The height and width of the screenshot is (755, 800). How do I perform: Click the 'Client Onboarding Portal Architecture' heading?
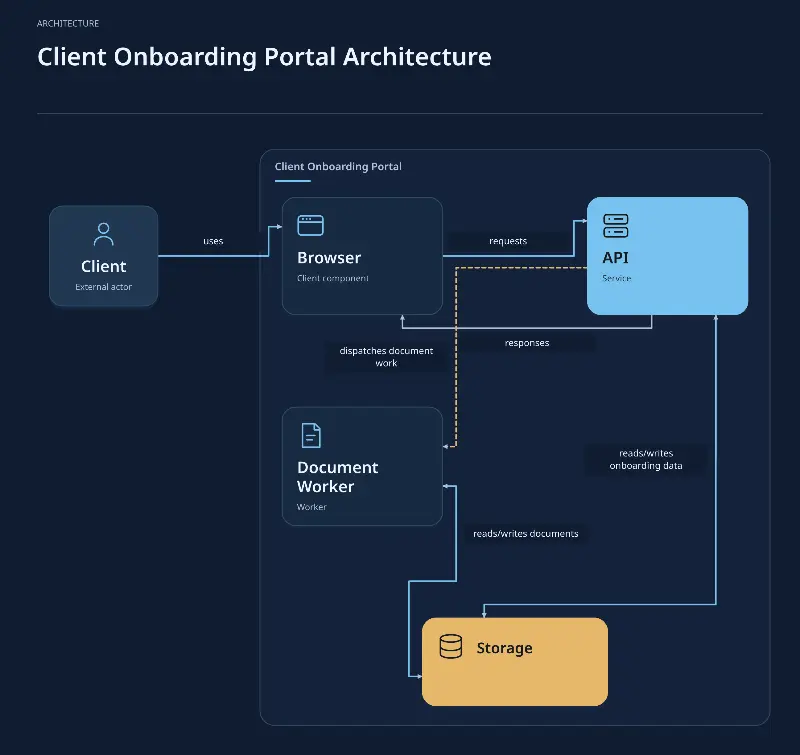point(264,57)
